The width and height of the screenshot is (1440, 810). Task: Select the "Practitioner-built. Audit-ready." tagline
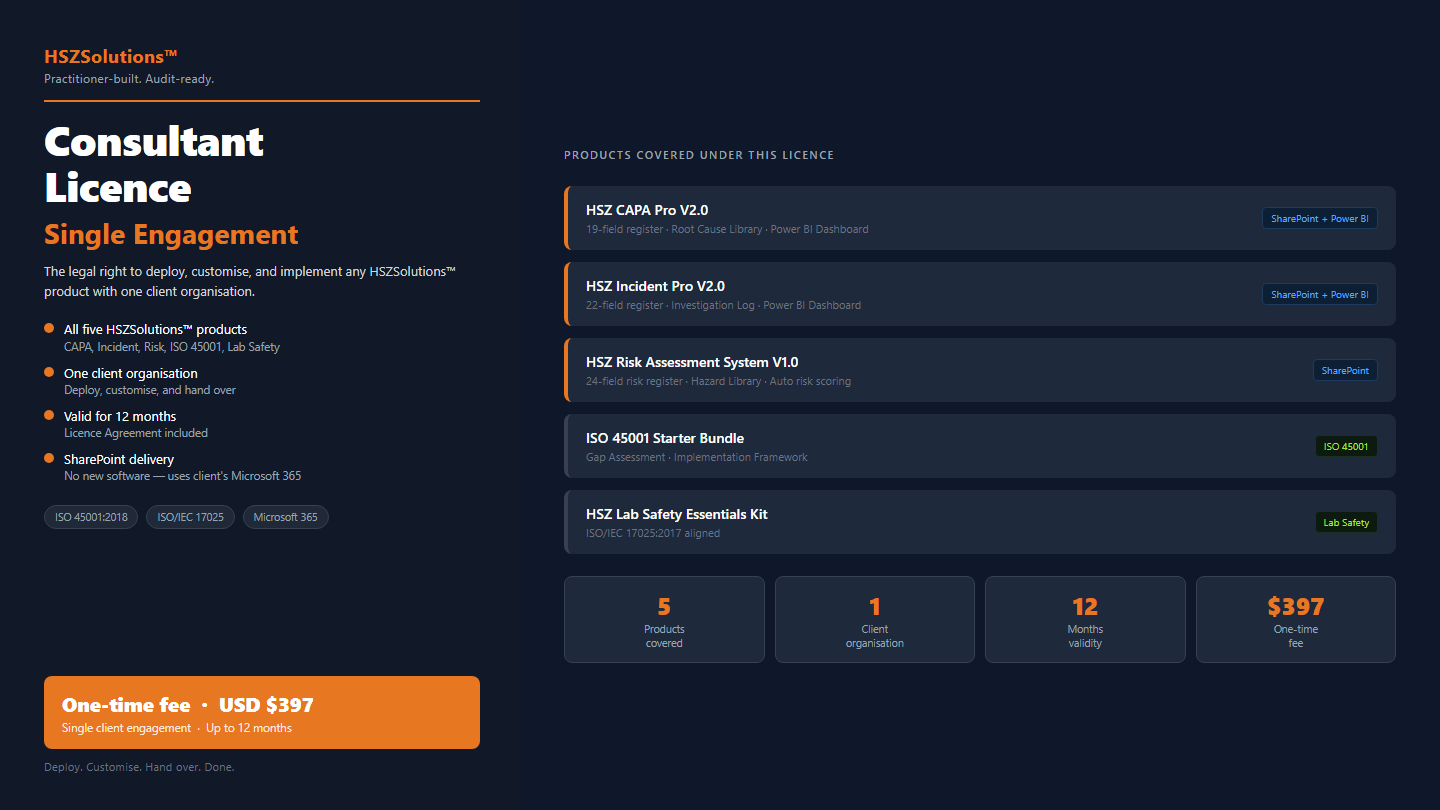(129, 79)
